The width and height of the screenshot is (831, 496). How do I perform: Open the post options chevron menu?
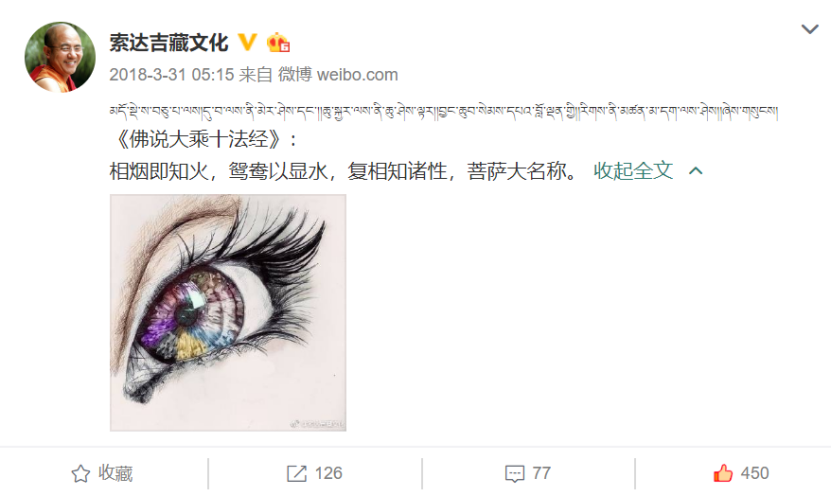pyautogui.click(x=810, y=29)
